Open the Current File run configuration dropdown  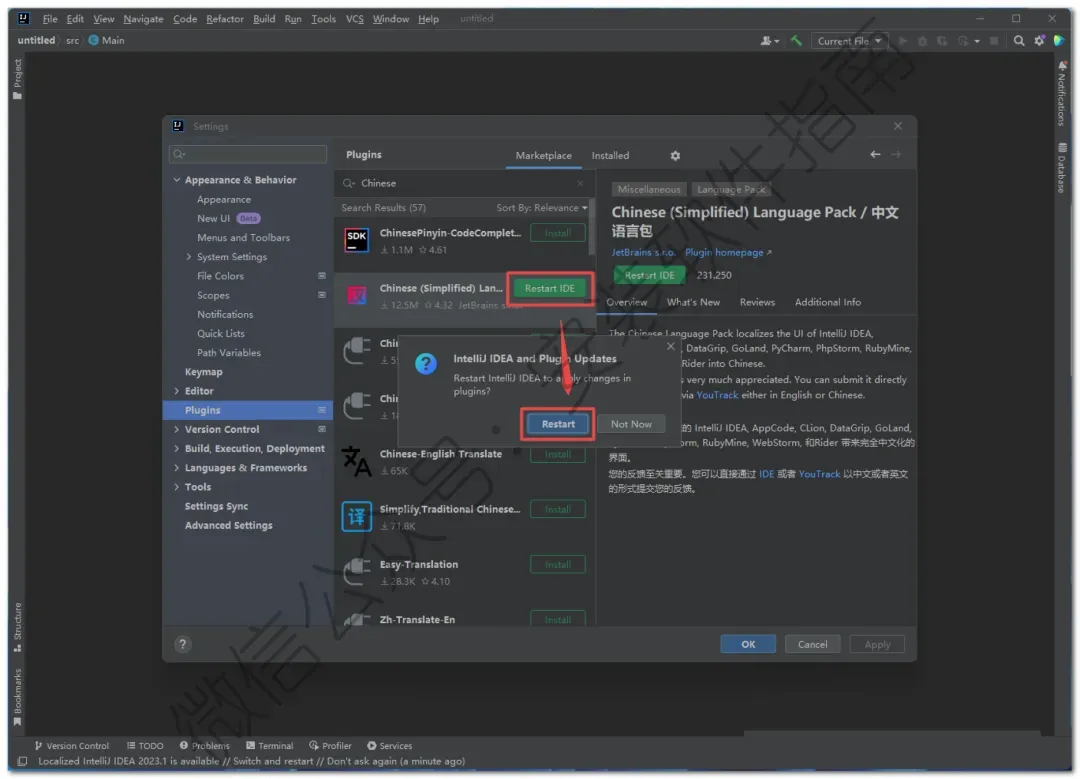[x=849, y=41]
